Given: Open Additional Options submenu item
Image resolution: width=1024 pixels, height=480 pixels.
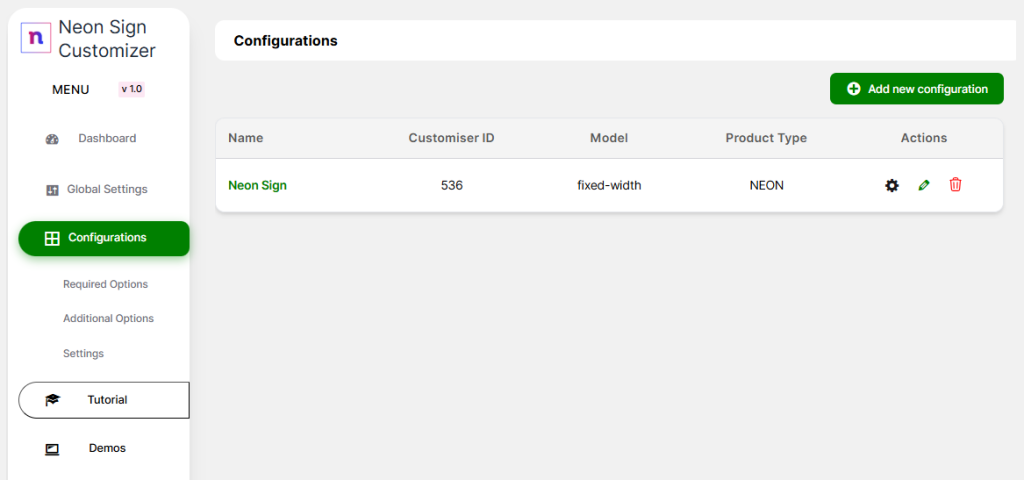Looking at the screenshot, I should coord(108,318).
